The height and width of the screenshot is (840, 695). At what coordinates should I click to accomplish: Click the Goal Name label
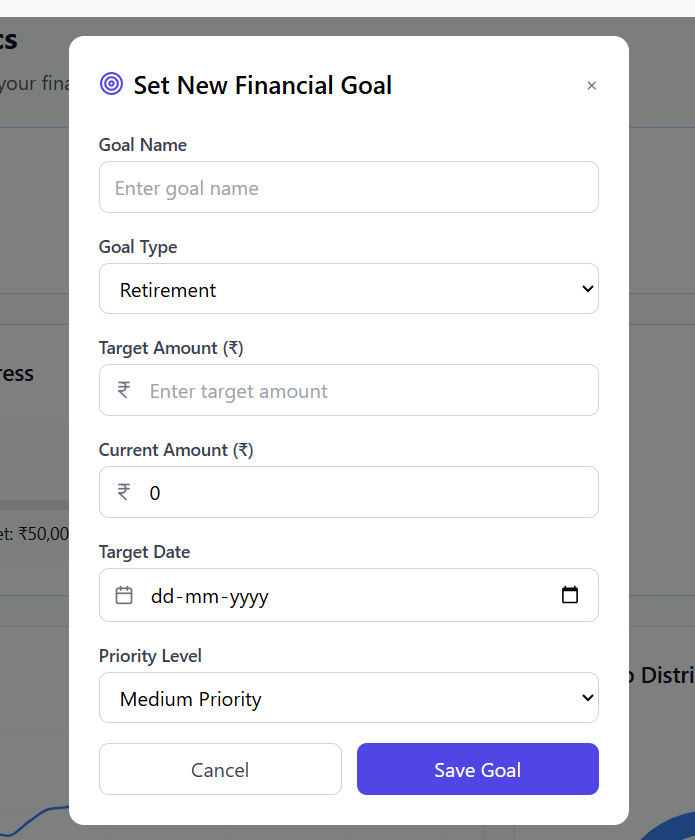[143, 145]
